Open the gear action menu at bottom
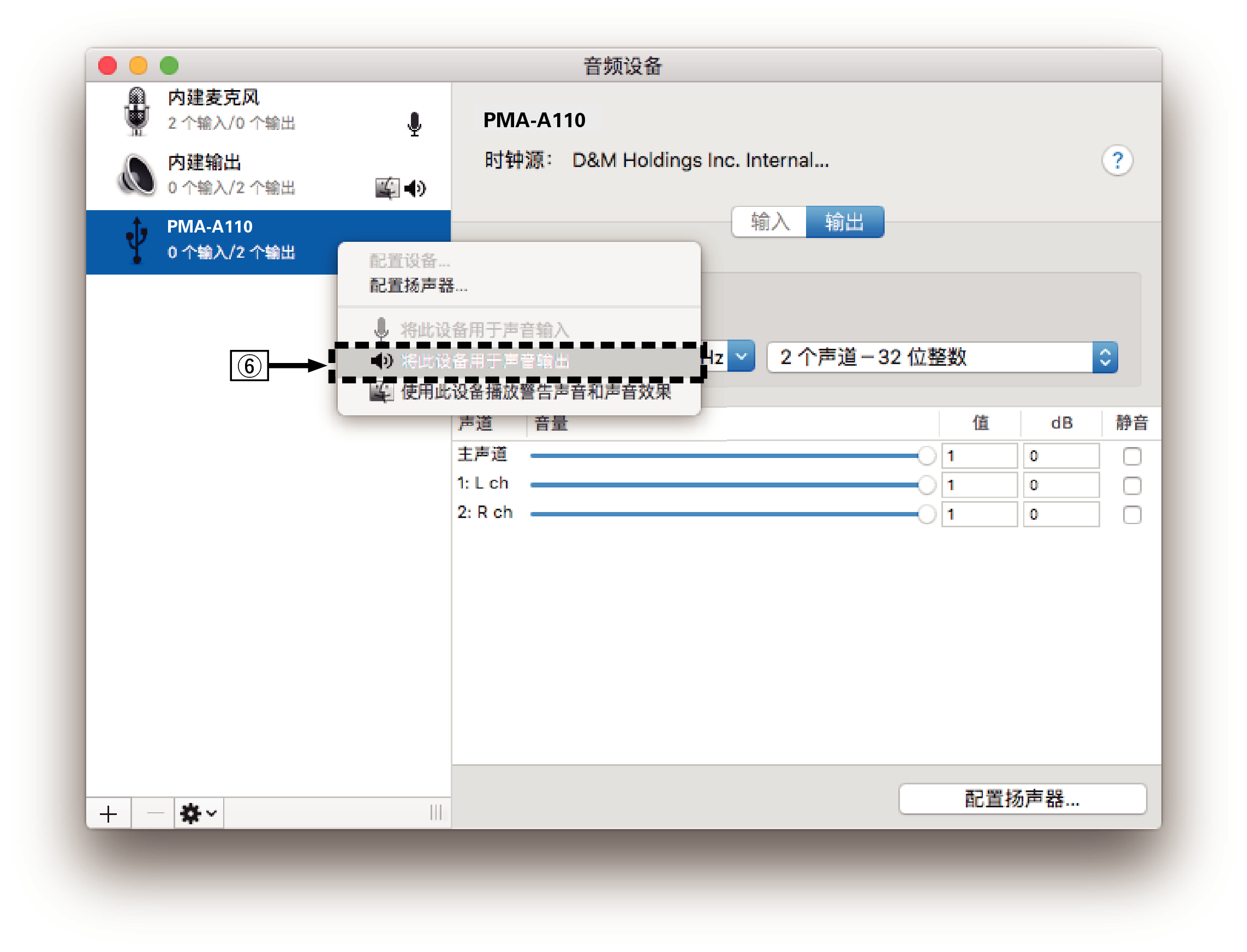 pyautogui.click(x=197, y=813)
